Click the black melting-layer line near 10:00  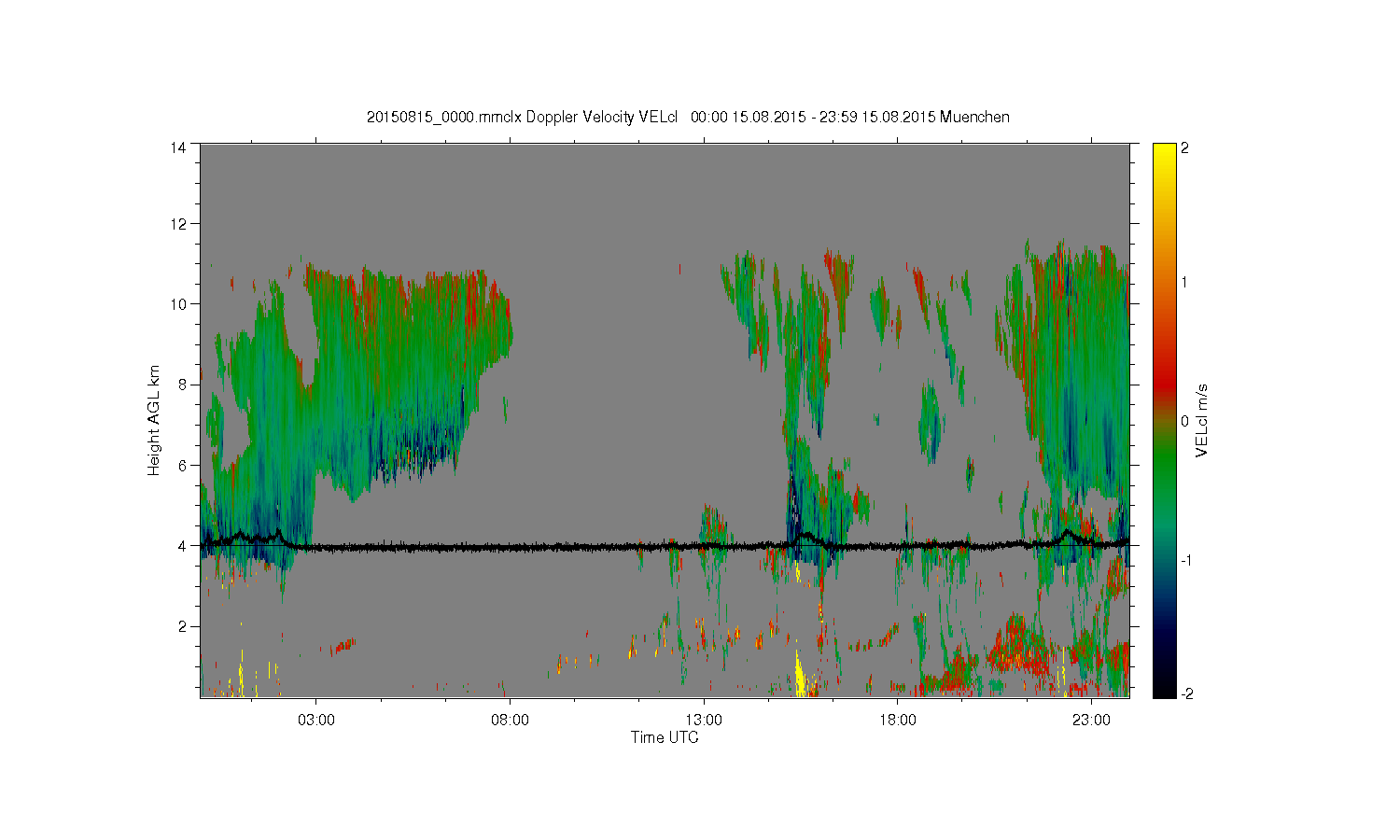pos(588,547)
